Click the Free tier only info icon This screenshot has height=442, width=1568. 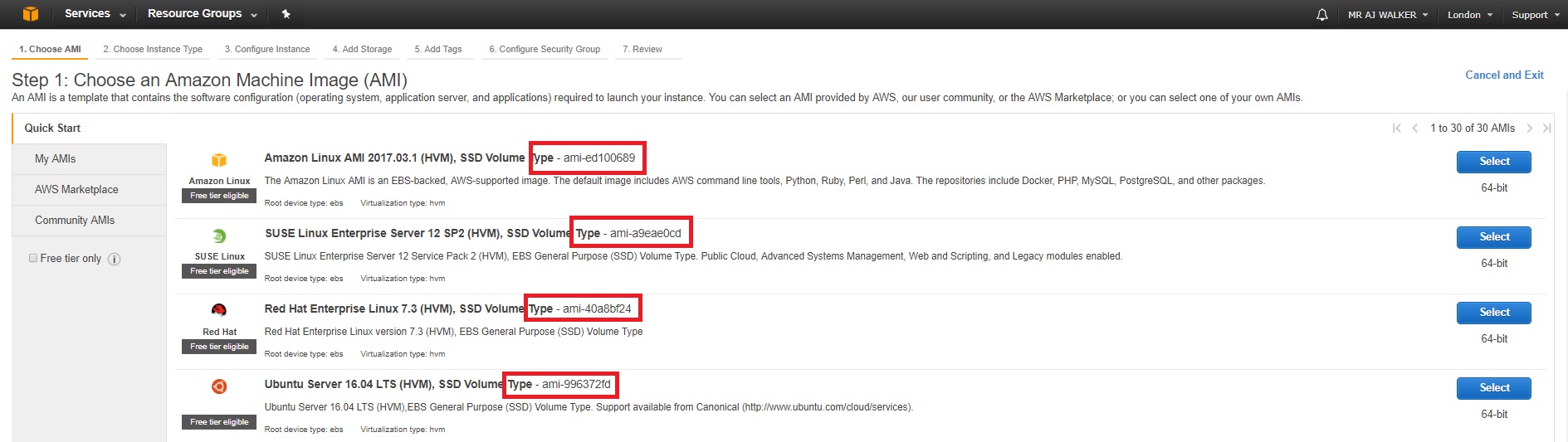click(x=115, y=259)
